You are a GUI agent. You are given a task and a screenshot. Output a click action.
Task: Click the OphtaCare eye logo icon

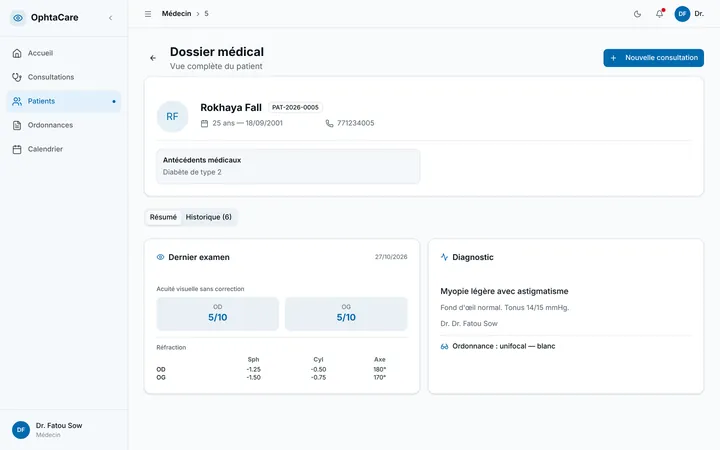click(x=18, y=18)
